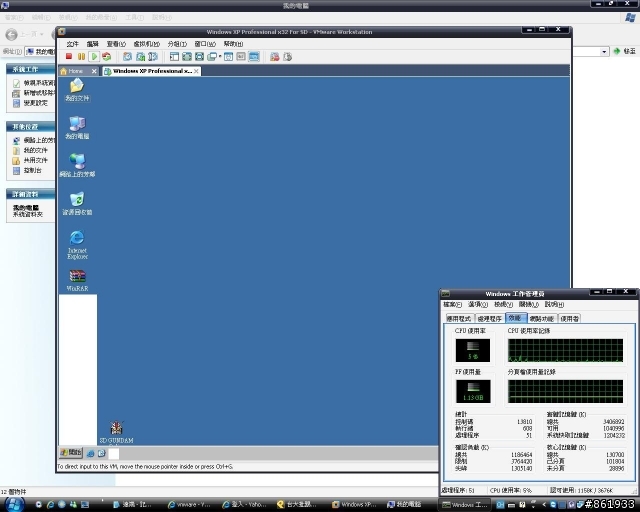Click the PF usage 1.13 GB gauge

pos(473,391)
